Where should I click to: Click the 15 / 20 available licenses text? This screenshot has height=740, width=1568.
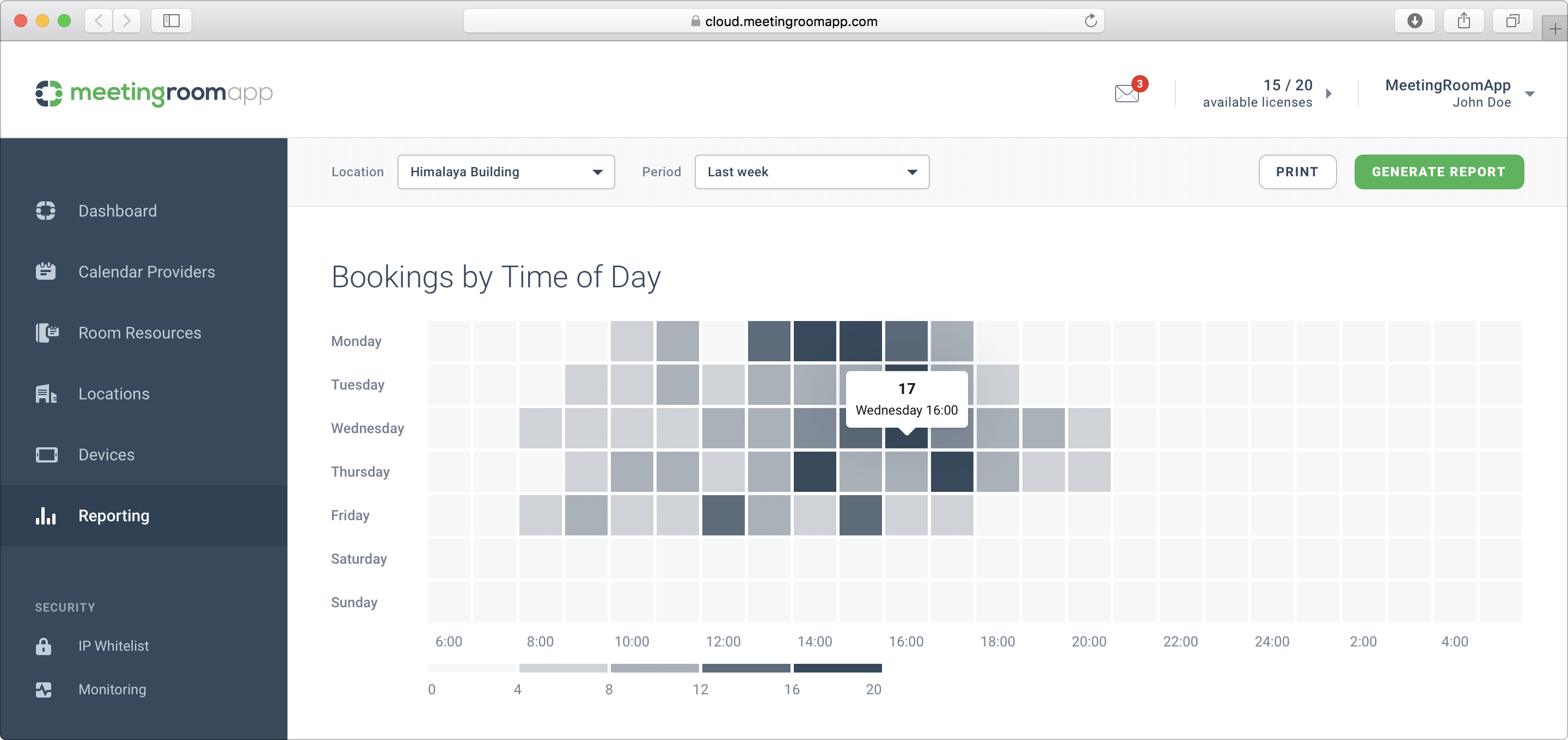(x=1258, y=93)
